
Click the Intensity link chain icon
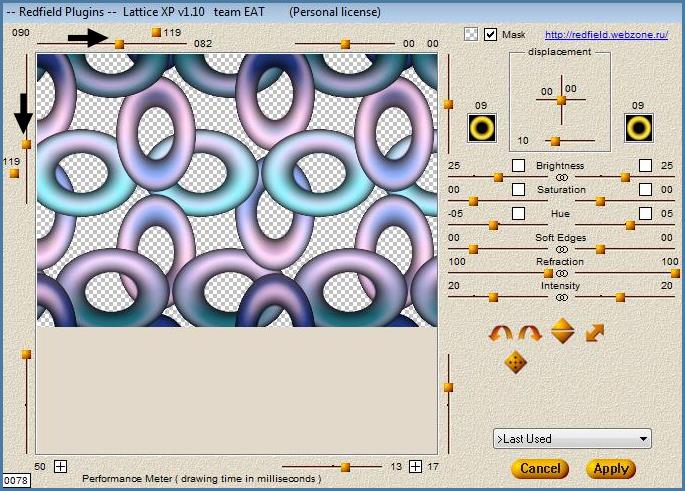click(x=562, y=297)
